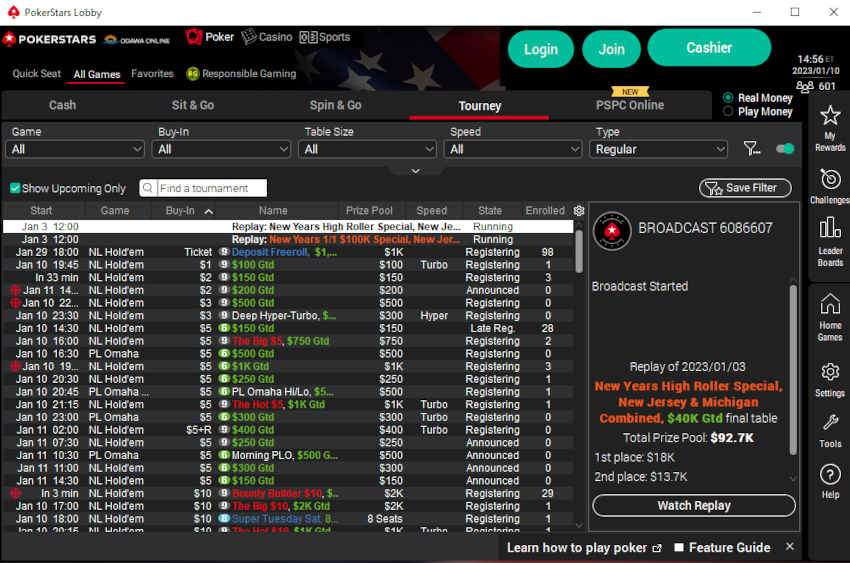Open the Table Size dropdown

368,149
